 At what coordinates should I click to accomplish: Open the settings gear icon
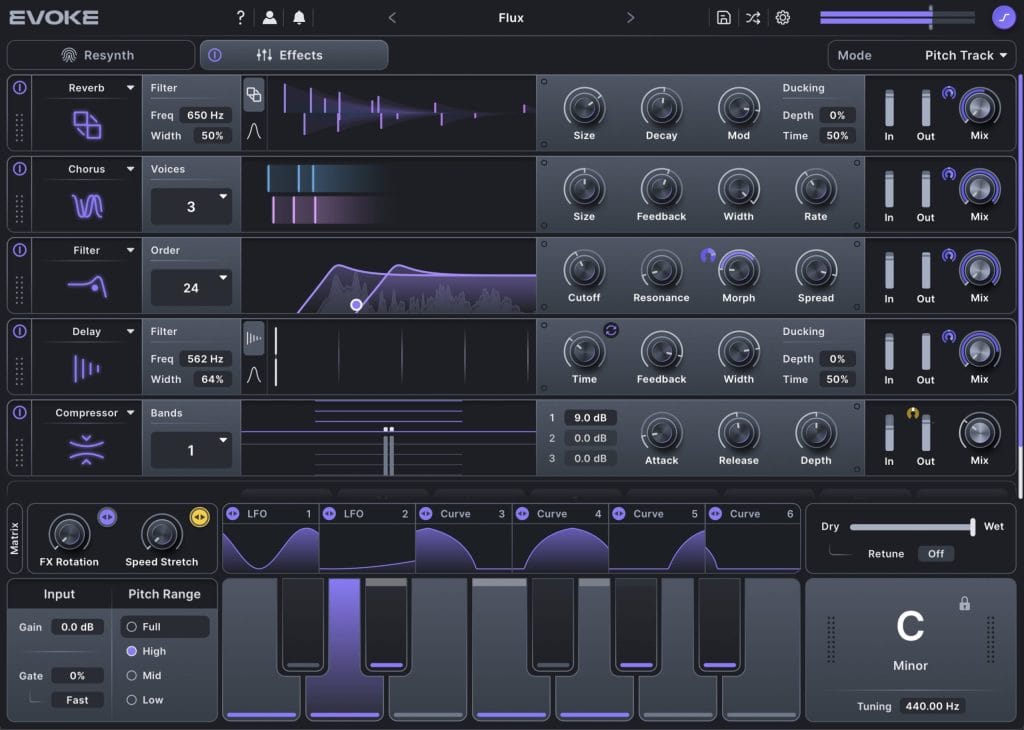[782, 17]
